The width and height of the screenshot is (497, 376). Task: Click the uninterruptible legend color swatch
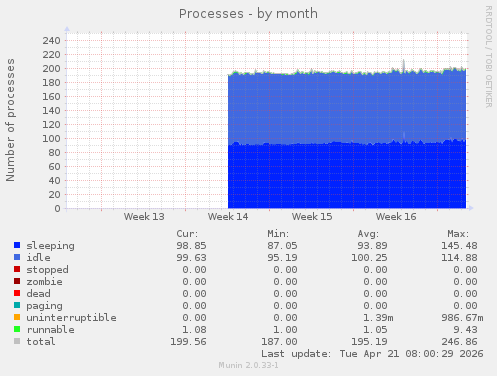[x=17, y=317]
